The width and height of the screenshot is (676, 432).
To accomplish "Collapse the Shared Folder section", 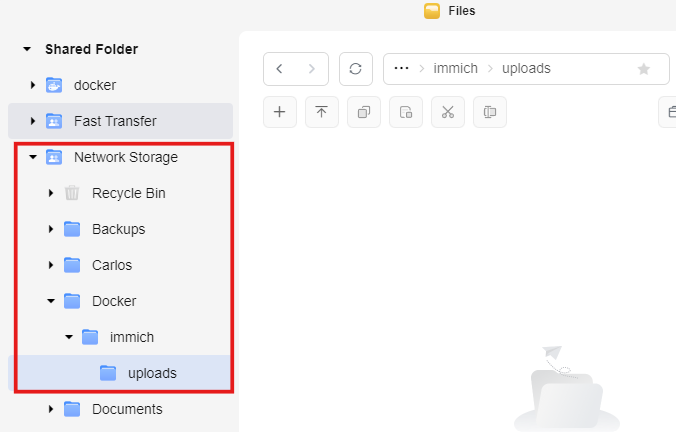I will click(x=27, y=49).
